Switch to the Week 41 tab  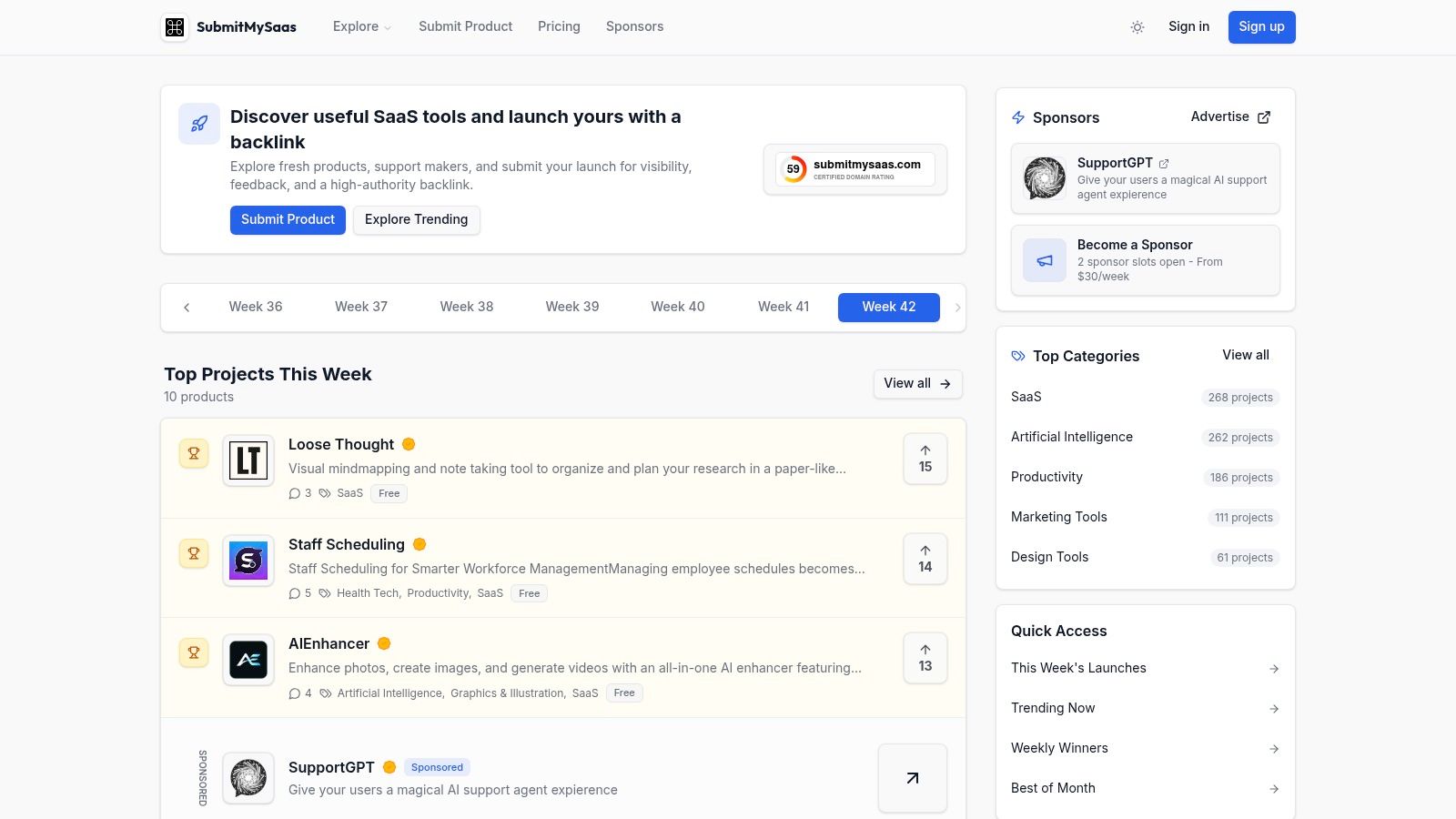[784, 307]
